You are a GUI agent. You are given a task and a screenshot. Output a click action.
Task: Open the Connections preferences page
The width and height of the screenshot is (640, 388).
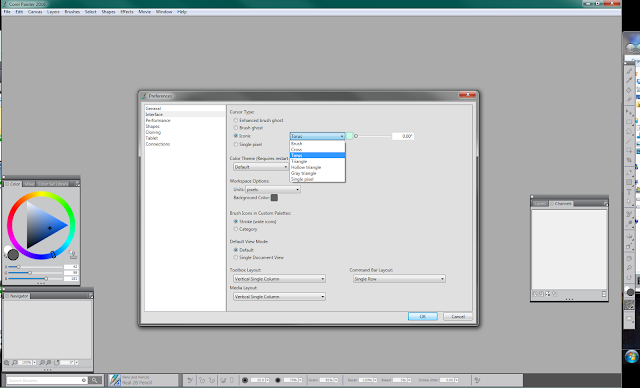158,144
